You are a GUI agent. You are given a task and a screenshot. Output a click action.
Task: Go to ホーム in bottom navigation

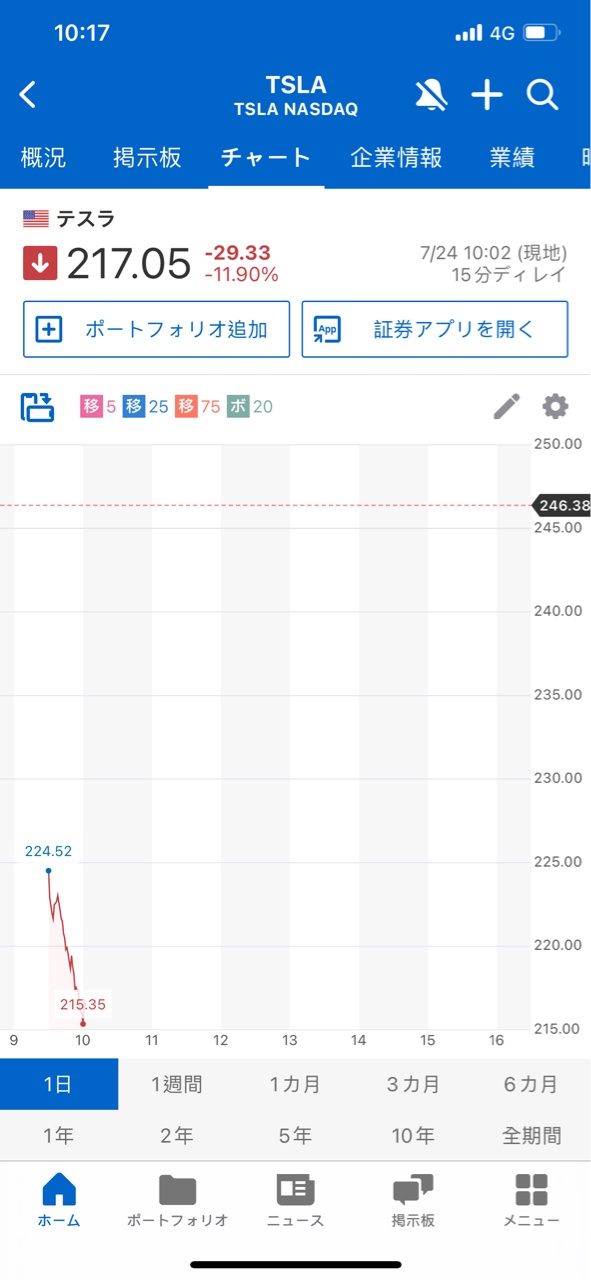point(59,1199)
